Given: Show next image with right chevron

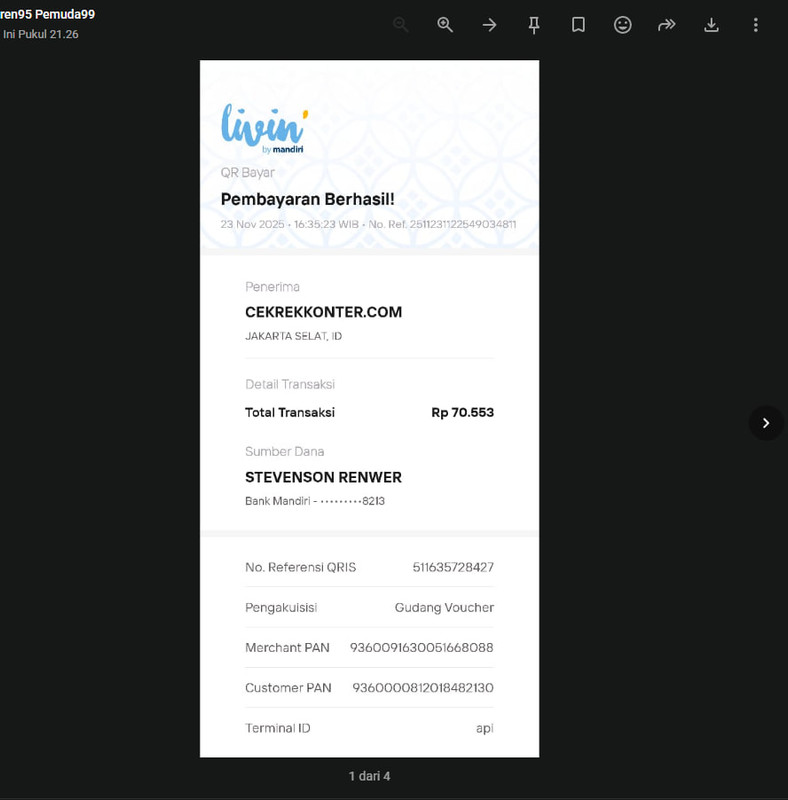Looking at the screenshot, I should (766, 423).
